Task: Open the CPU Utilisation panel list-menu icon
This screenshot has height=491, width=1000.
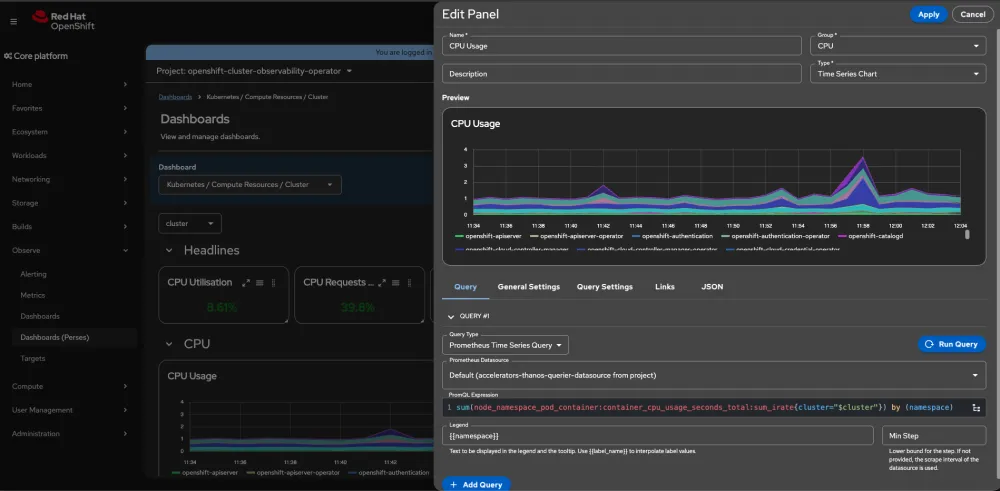Action: pyautogui.click(x=260, y=282)
